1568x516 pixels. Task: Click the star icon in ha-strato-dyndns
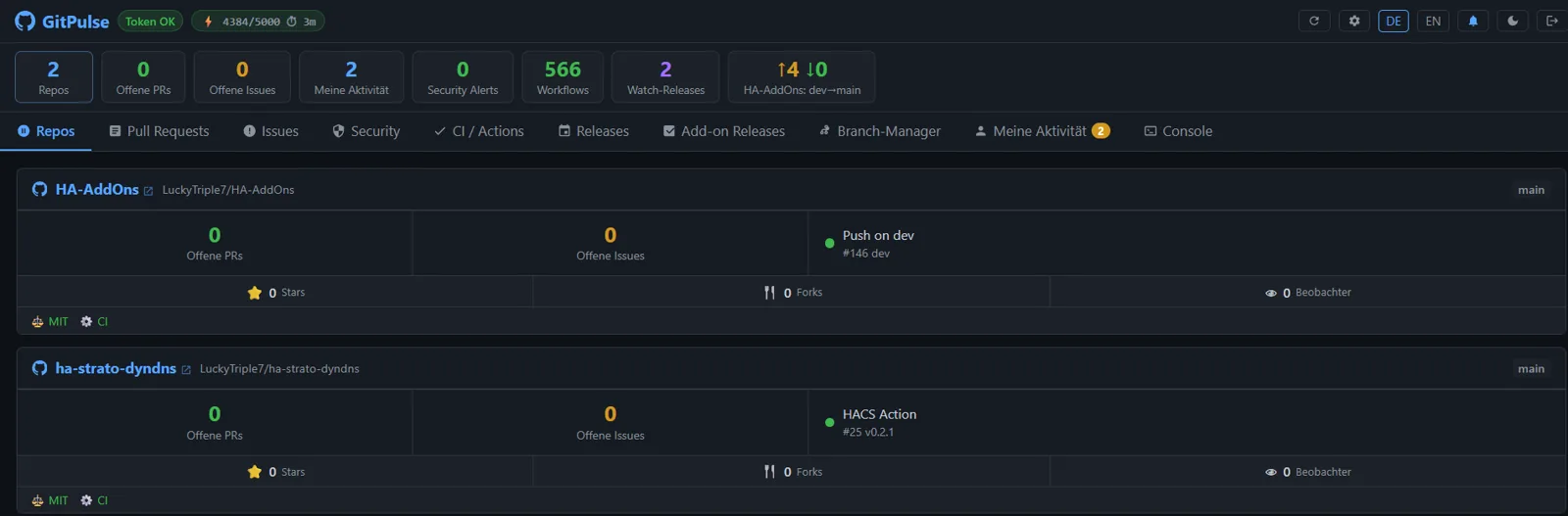255,472
